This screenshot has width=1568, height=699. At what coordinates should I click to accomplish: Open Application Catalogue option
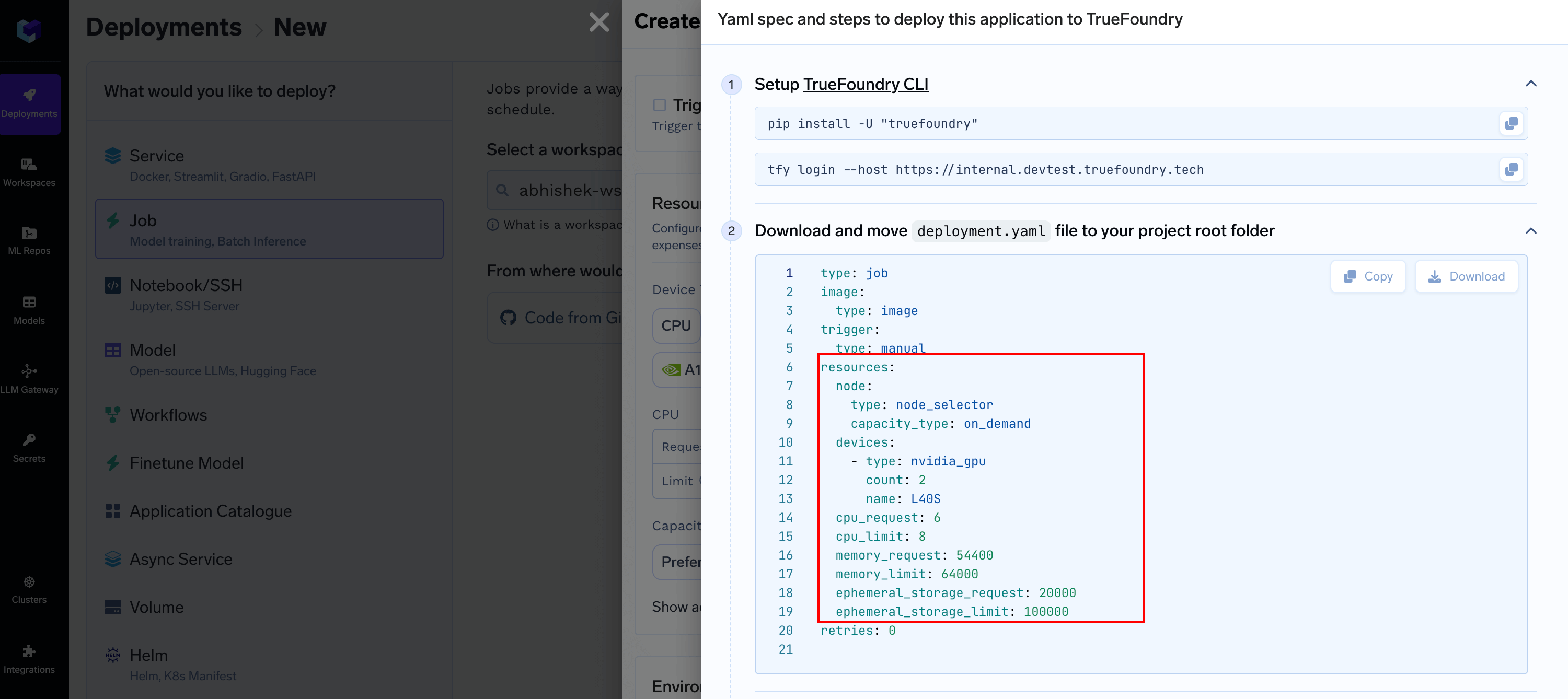click(x=269, y=511)
